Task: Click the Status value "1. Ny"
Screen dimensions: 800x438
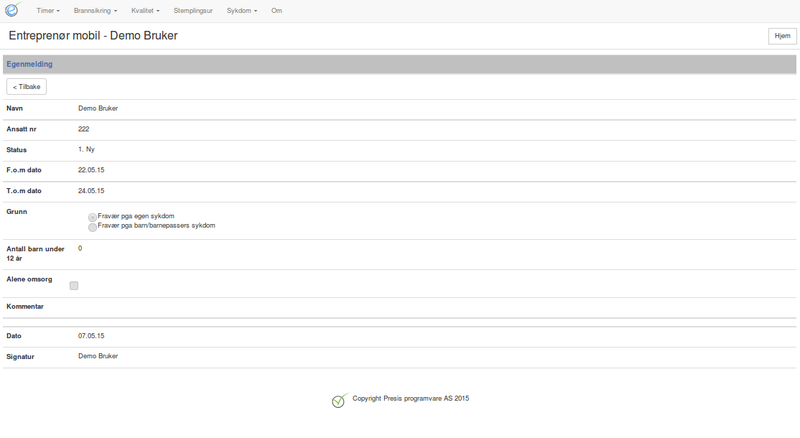Action: (x=86, y=149)
